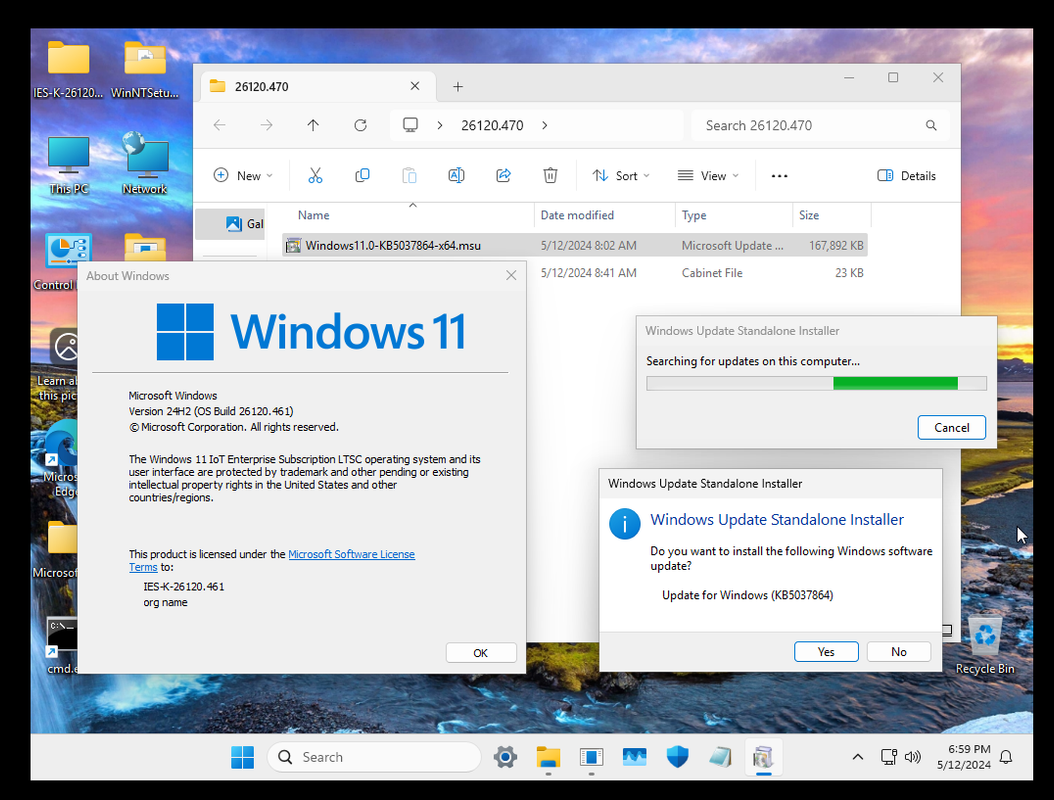Open File Explorer from the taskbar
Viewport: 1054px width, 800px height.
(x=548, y=757)
